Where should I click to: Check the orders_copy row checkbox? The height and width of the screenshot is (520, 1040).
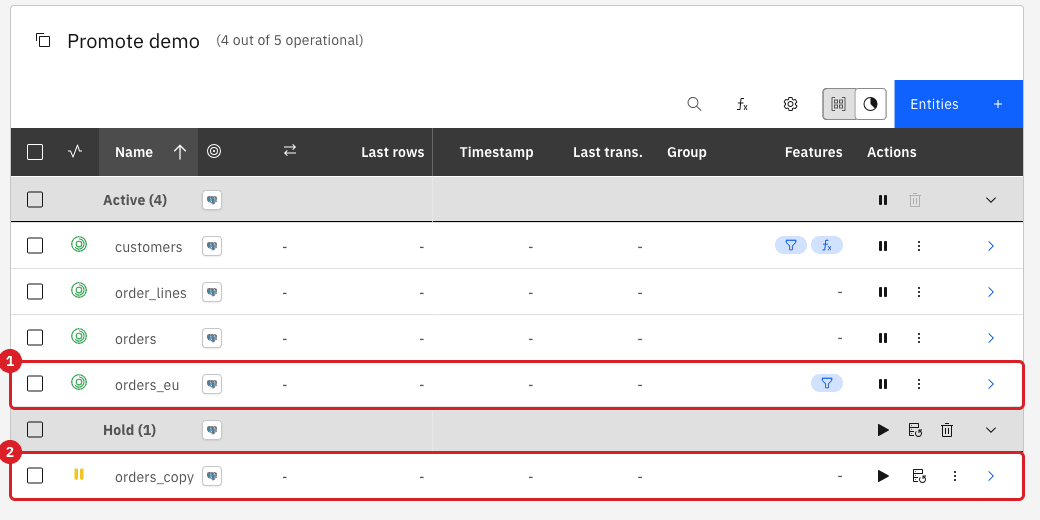(35, 476)
